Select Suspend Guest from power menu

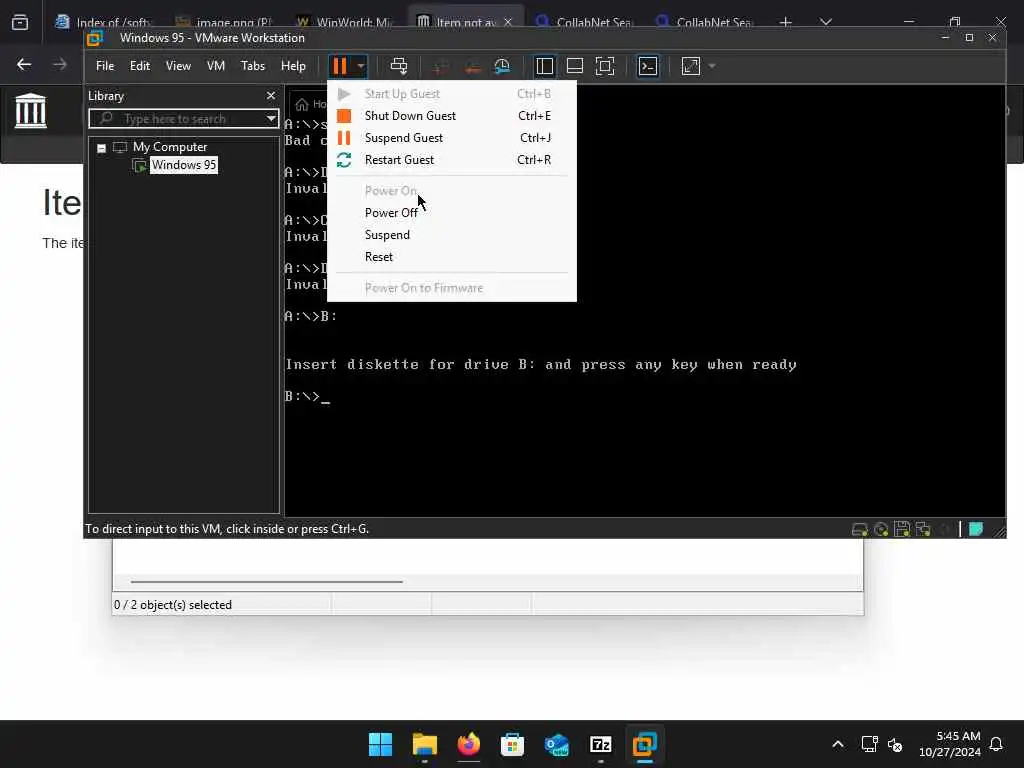(x=451, y=138)
